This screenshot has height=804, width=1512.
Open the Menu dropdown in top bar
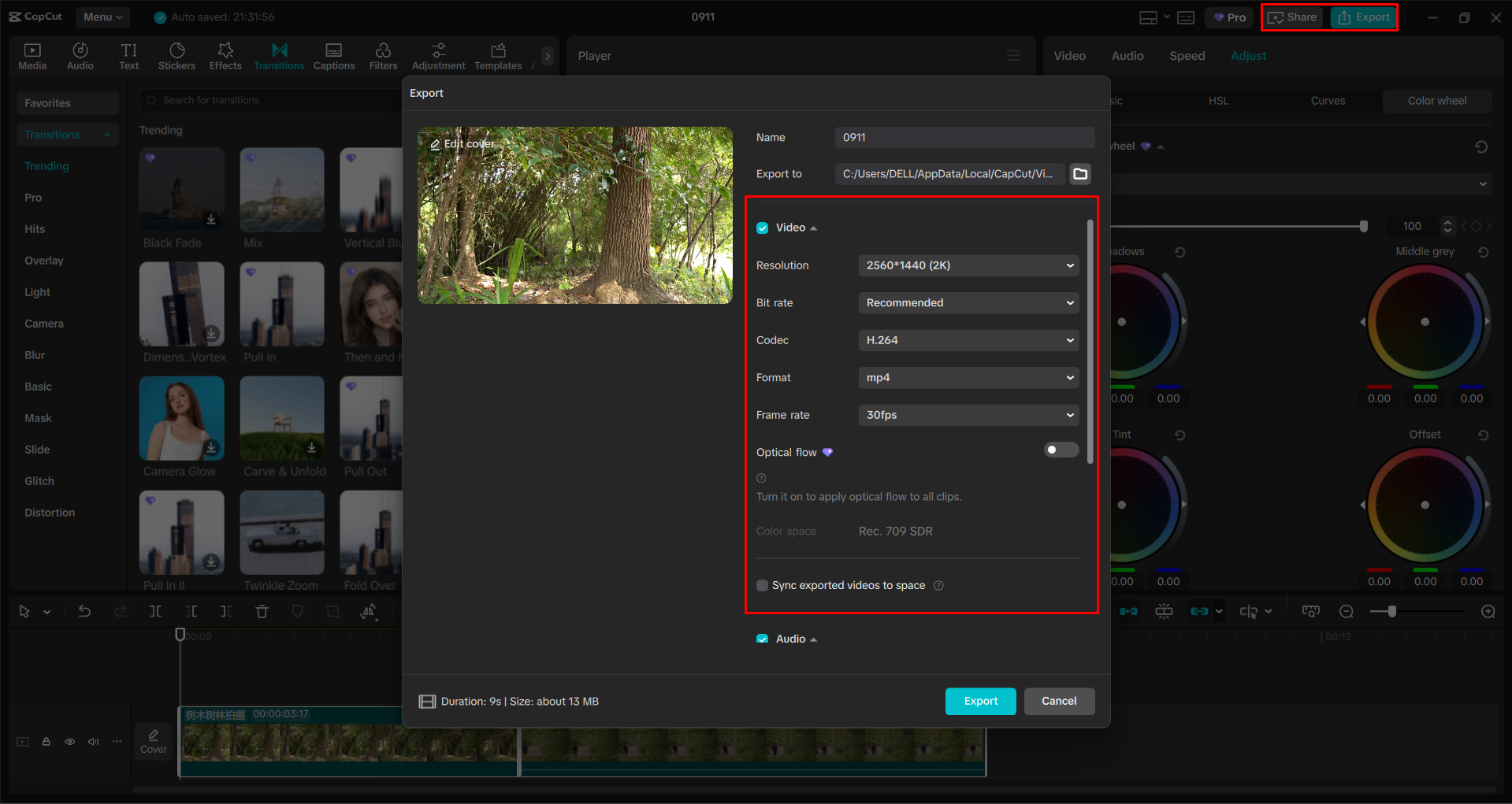[x=102, y=17]
